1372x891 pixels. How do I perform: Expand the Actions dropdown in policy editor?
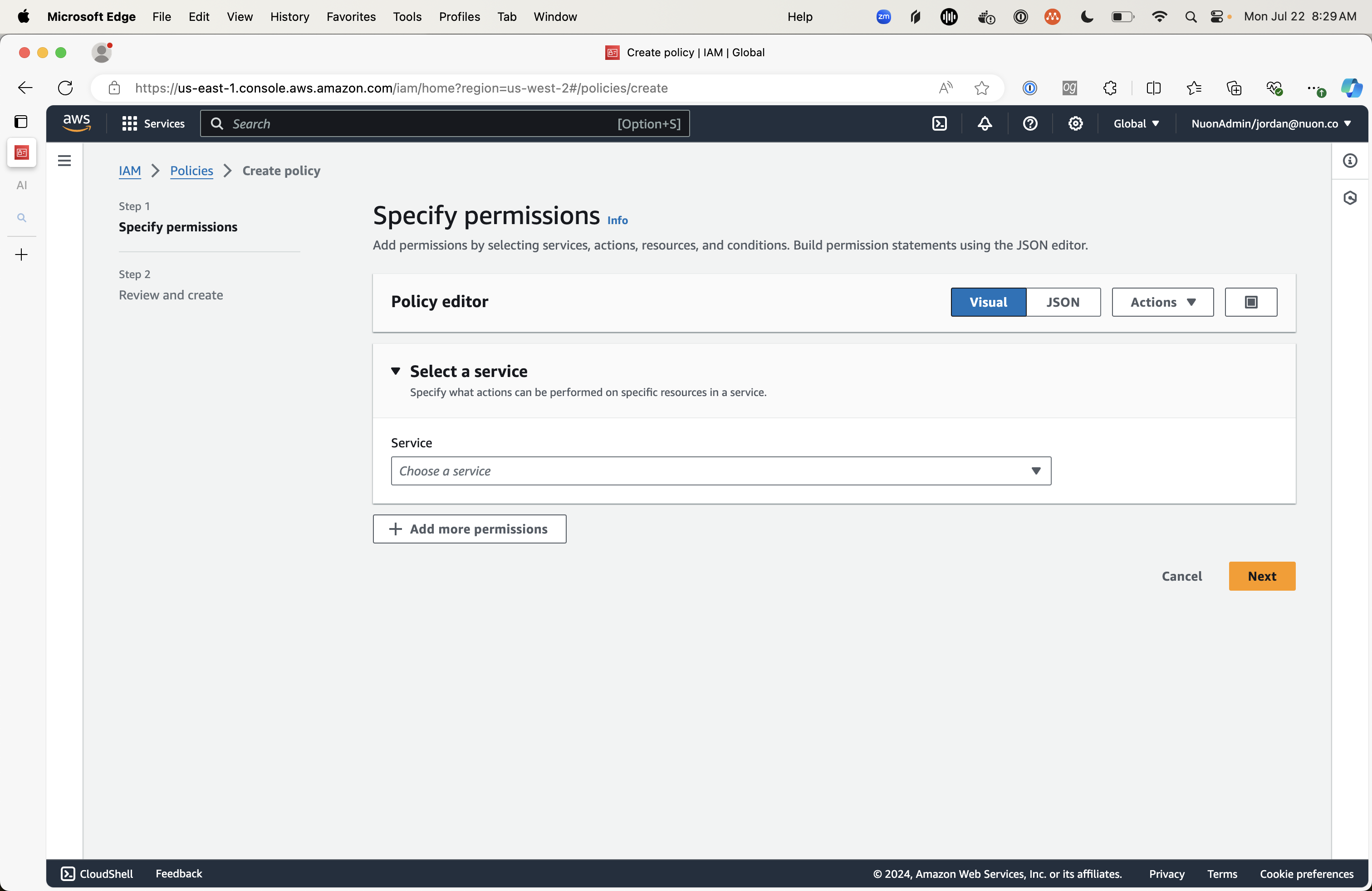point(1162,302)
